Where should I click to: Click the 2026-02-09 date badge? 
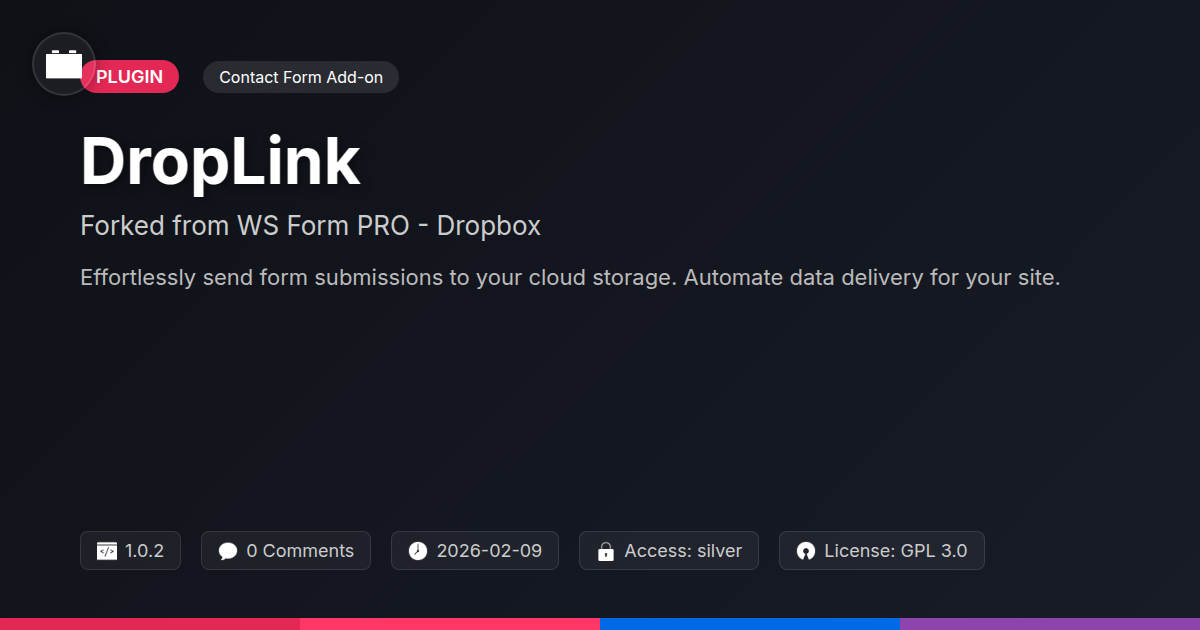tap(475, 551)
